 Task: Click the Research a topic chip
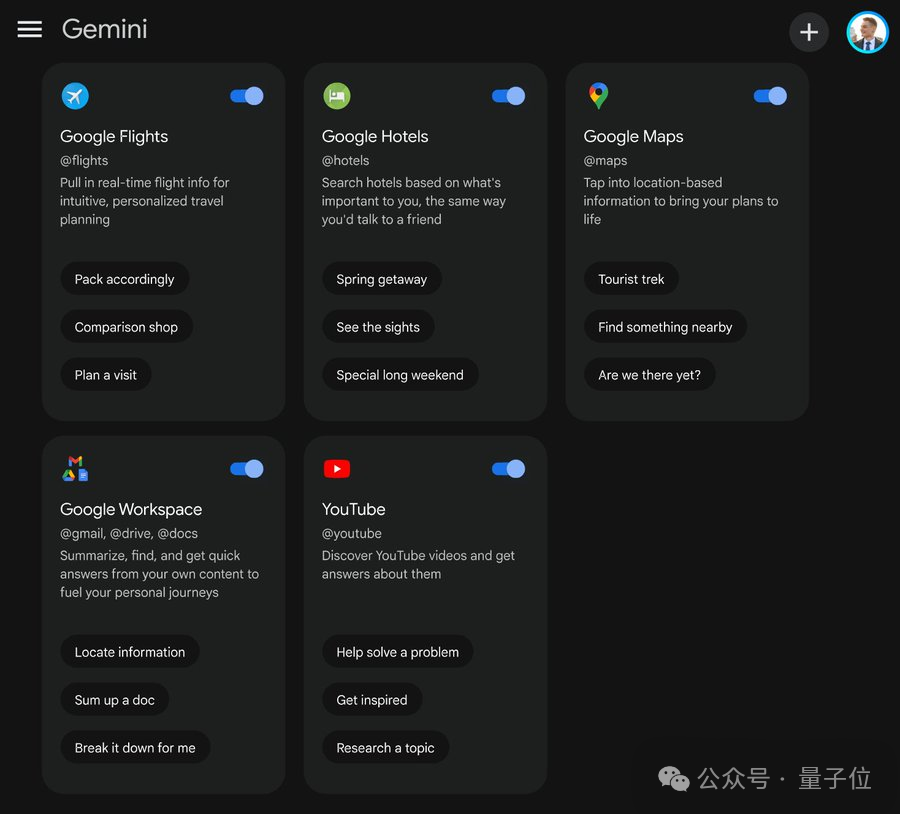(385, 747)
